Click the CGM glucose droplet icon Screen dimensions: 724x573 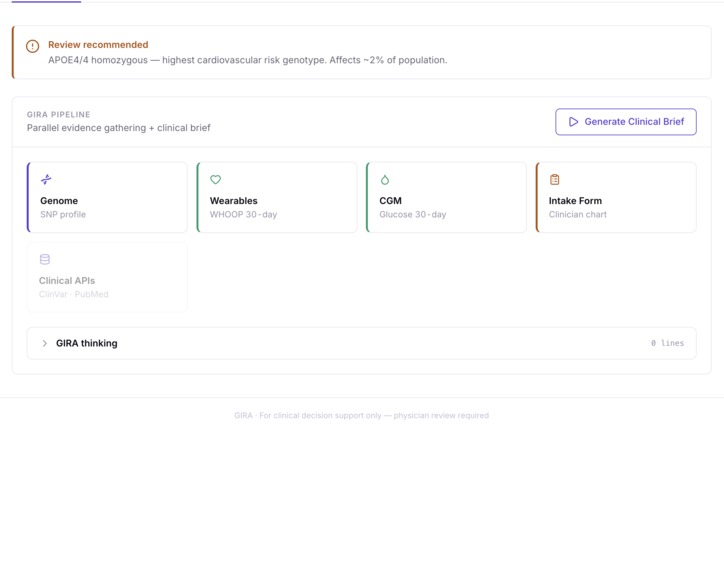pyautogui.click(x=385, y=180)
